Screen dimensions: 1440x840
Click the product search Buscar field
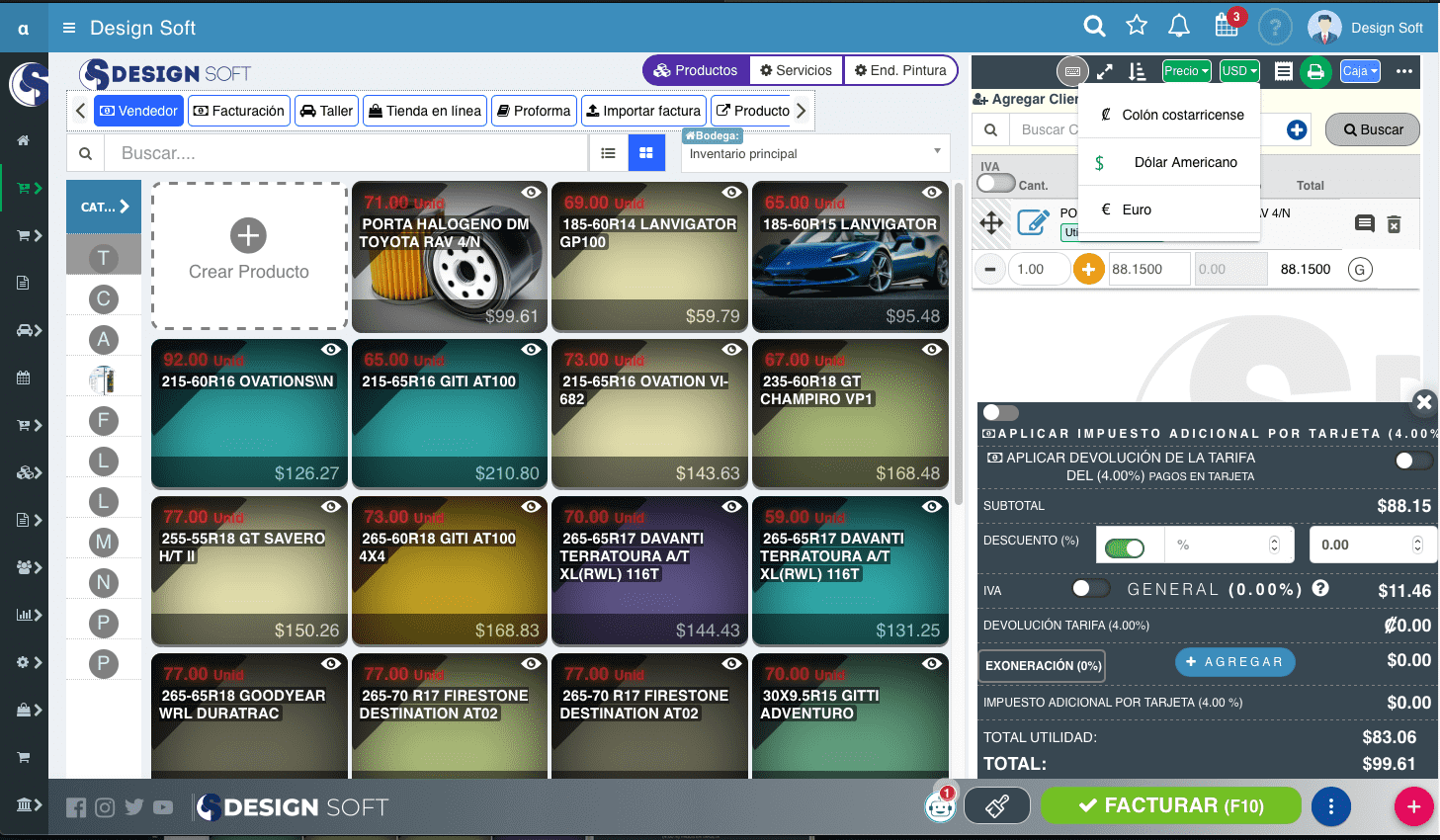click(351, 153)
